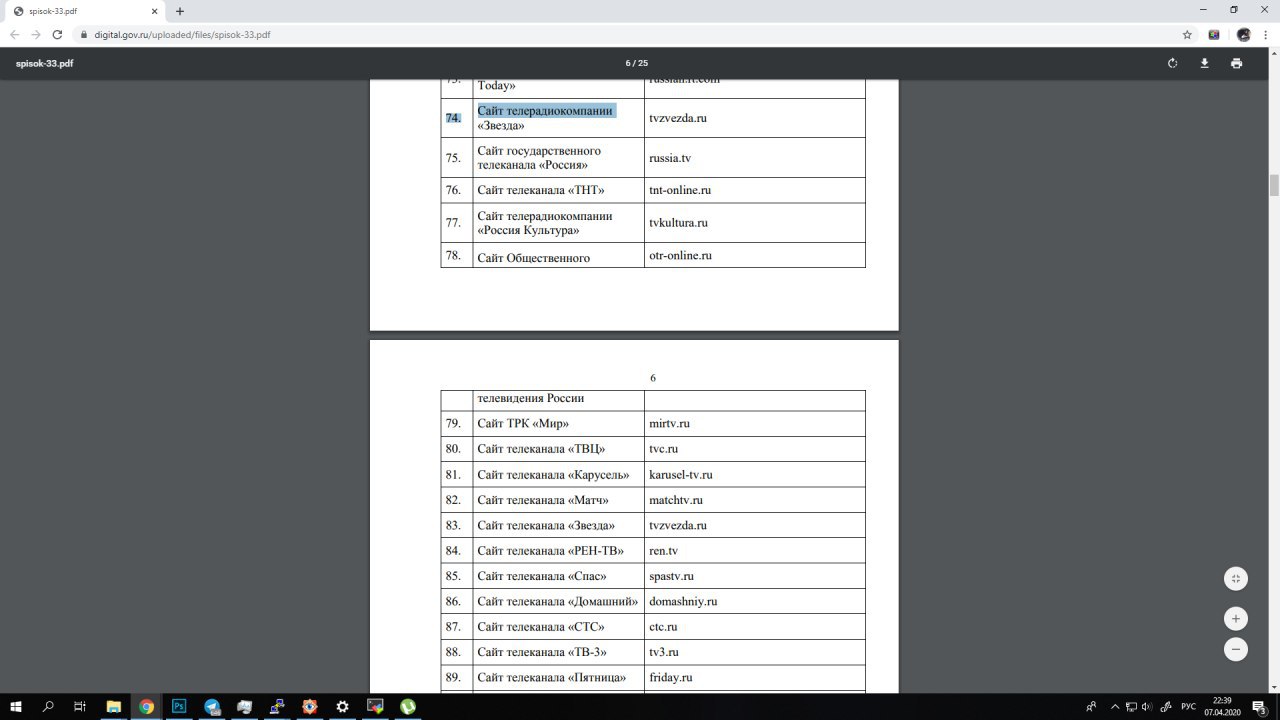This screenshot has height=720, width=1280.
Task: Click the PDF vertical scrollbar thumb
Action: click(x=1274, y=185)
